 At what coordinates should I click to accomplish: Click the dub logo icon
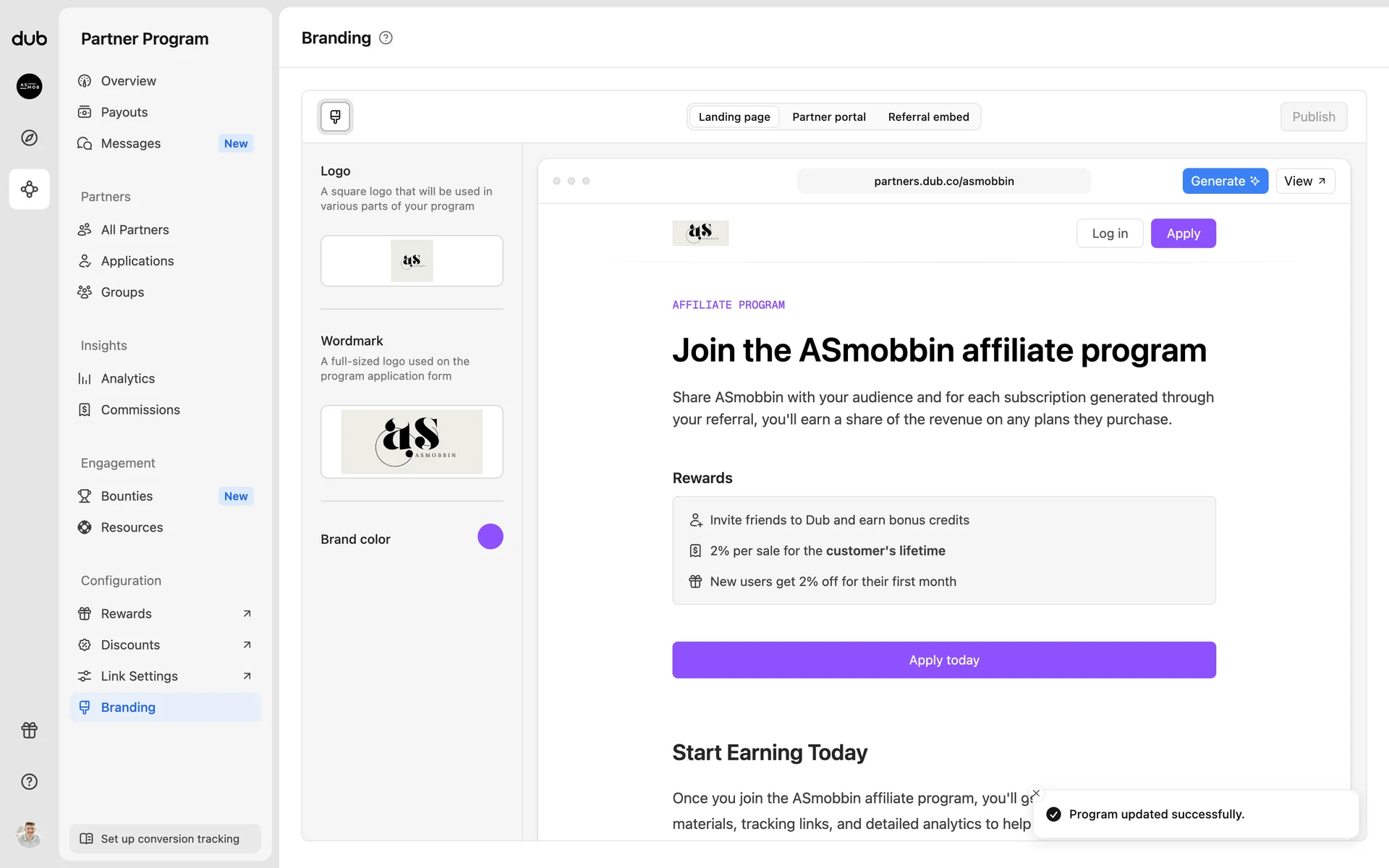(x=30, y=39)
